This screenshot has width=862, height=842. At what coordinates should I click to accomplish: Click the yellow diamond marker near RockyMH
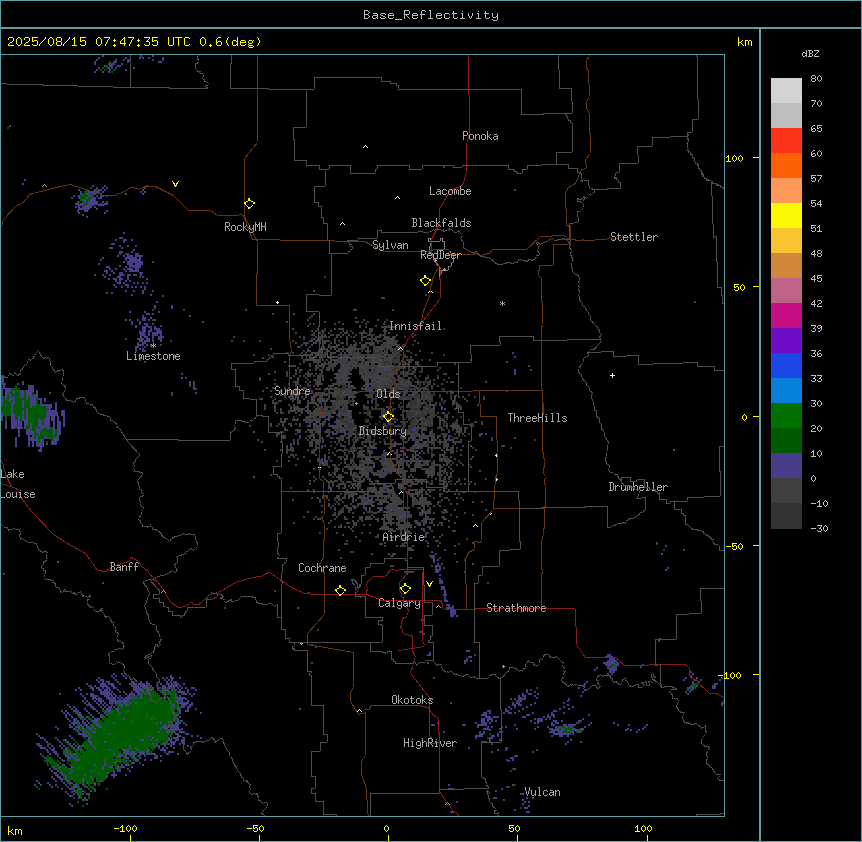coord(249,204)
